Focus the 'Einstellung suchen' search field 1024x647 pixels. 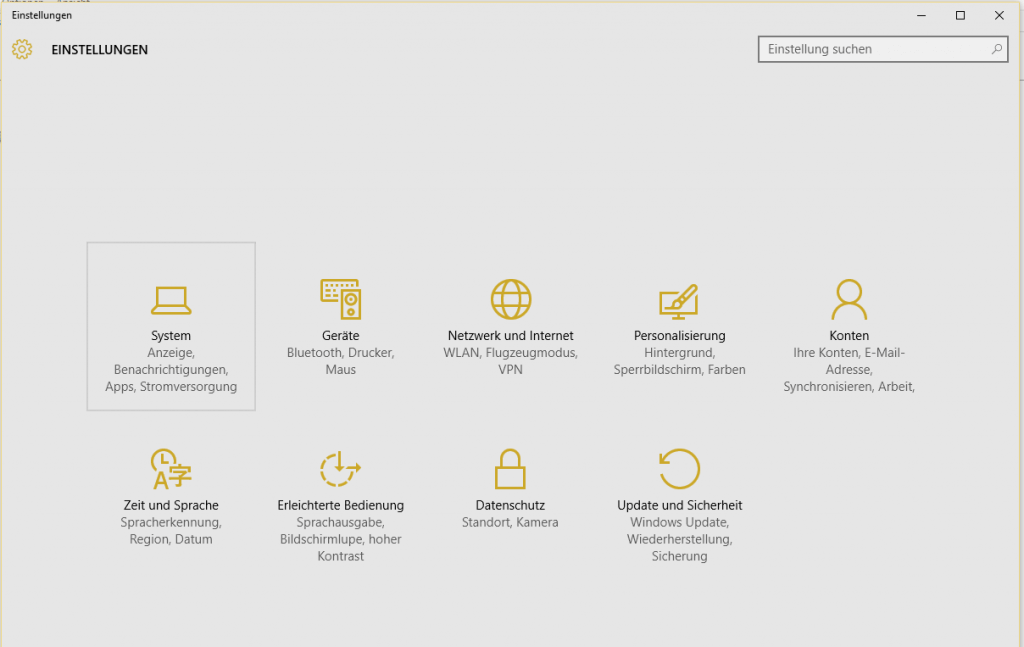[870, 49]
